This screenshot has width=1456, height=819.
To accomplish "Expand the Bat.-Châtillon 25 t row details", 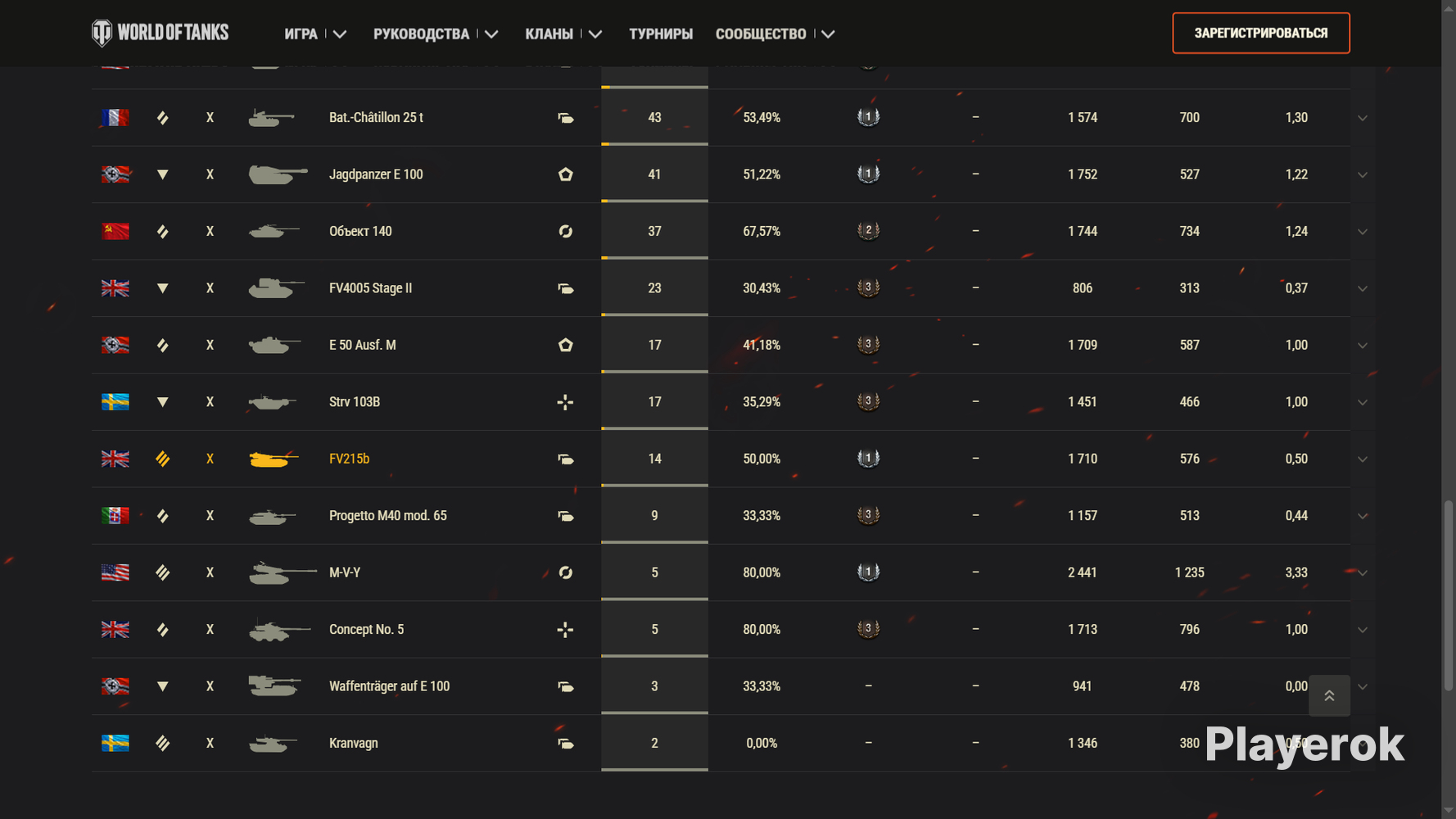I will (x=1363, y=118).
